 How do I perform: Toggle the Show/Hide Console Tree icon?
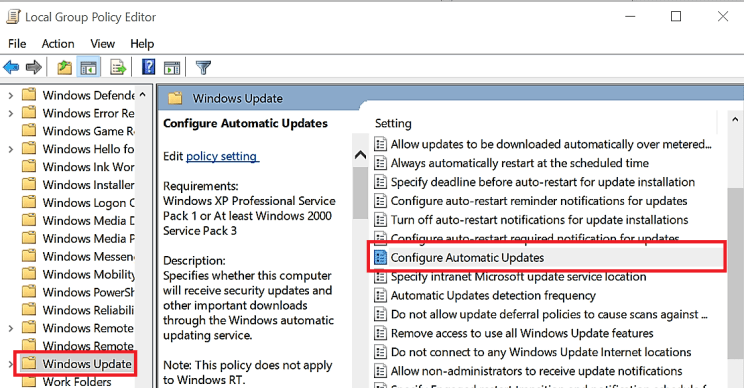[x=88, y=67]
